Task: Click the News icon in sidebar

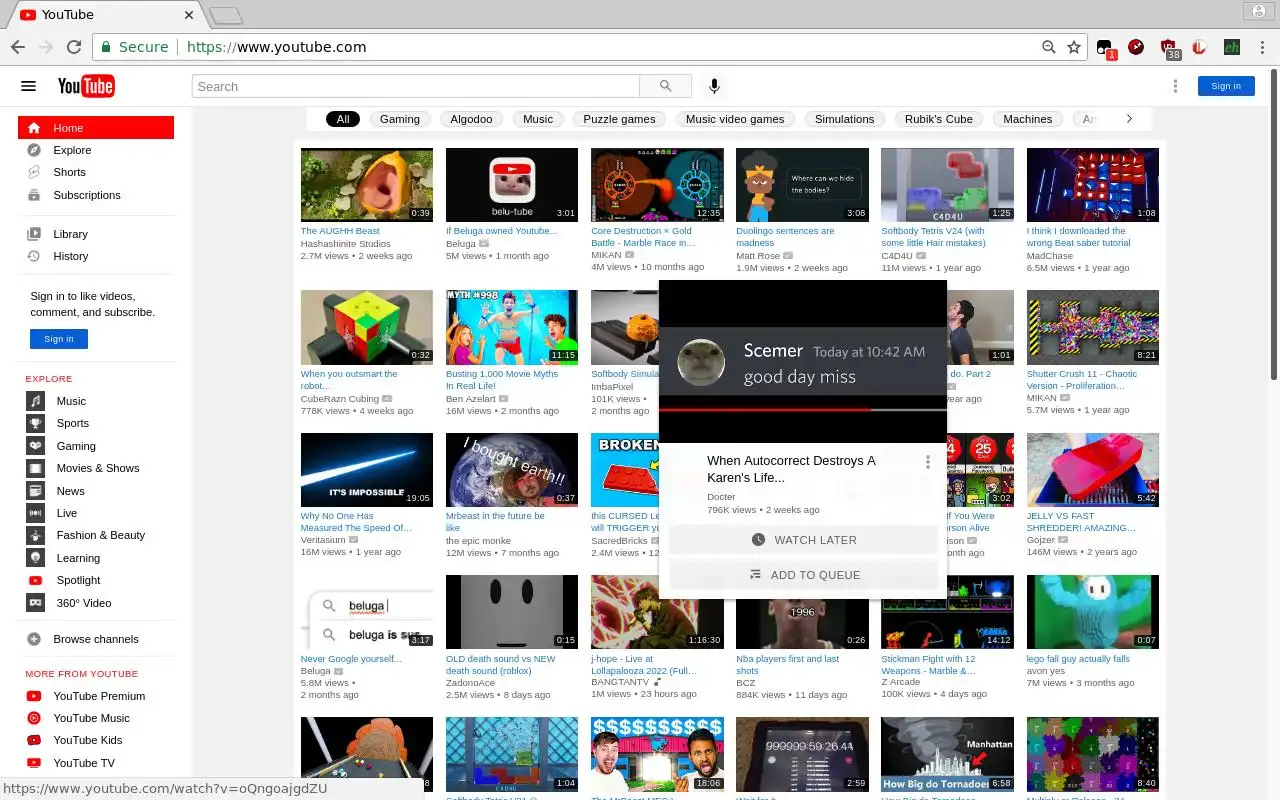Action: [36, 491]
